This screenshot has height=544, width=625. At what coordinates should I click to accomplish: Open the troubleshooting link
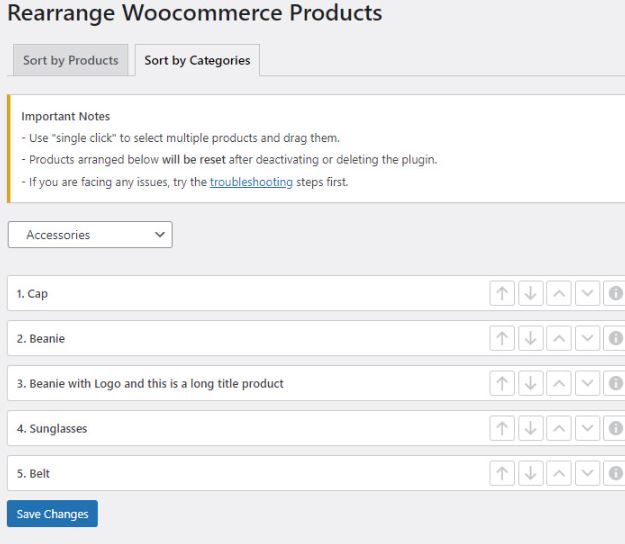pos(251,182)
